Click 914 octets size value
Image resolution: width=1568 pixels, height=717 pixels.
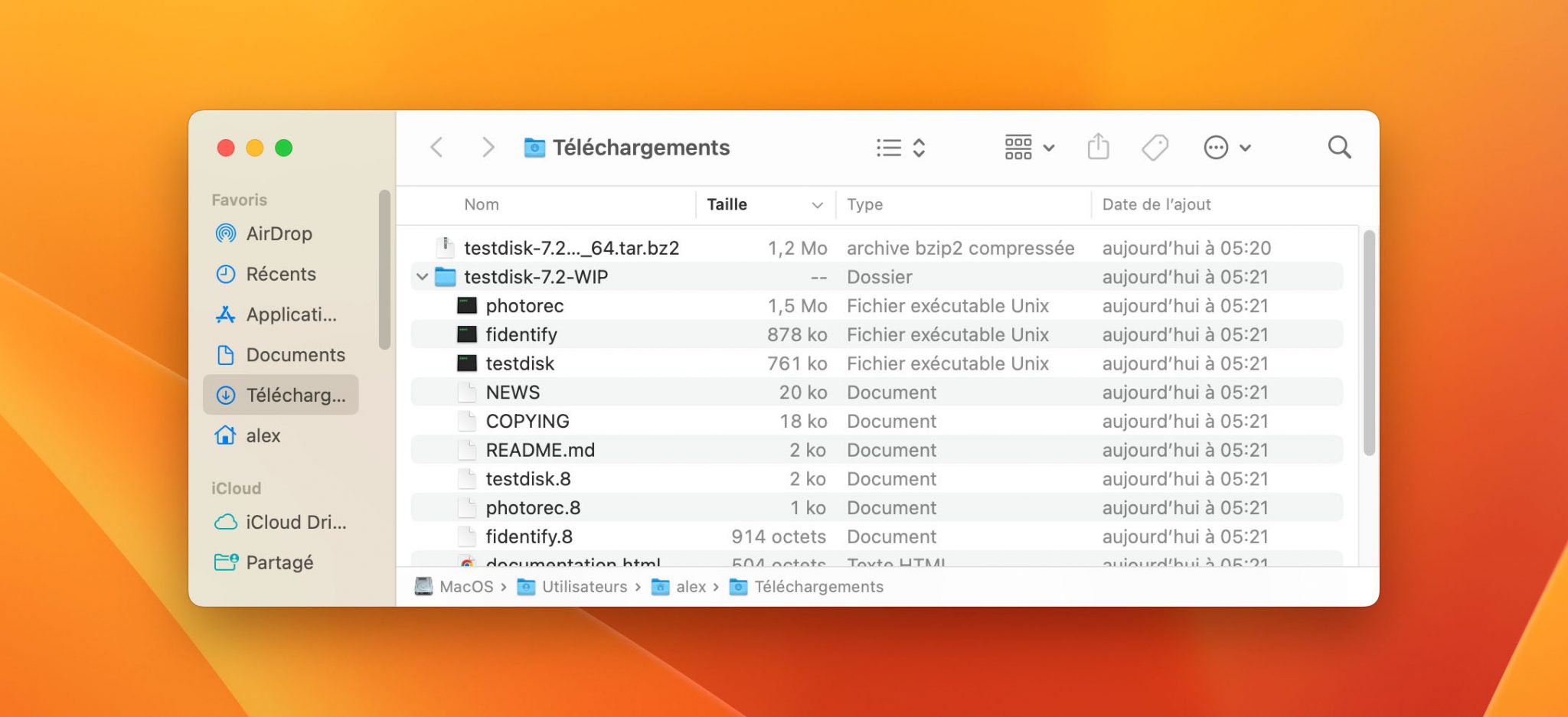(779, 536)
